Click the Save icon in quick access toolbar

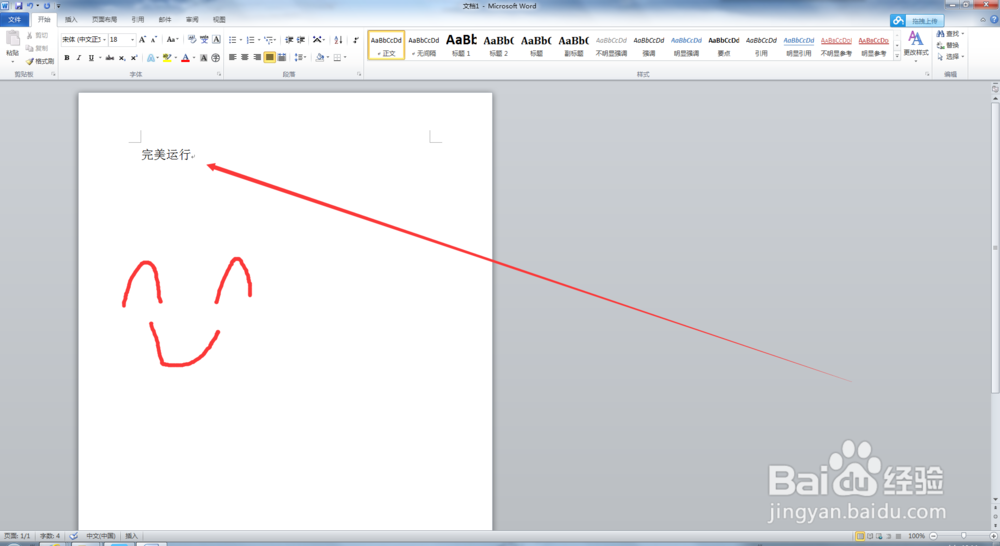pos(18,6)
